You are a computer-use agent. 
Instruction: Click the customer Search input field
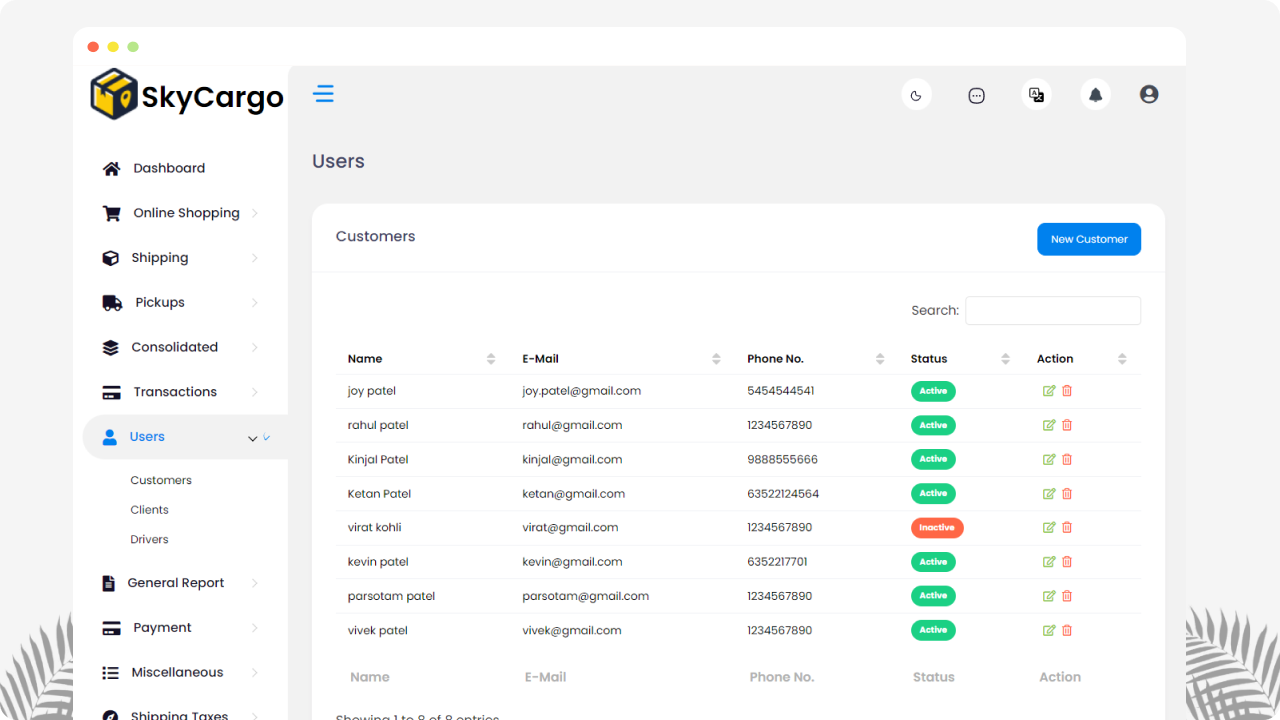click(1052, 311)
